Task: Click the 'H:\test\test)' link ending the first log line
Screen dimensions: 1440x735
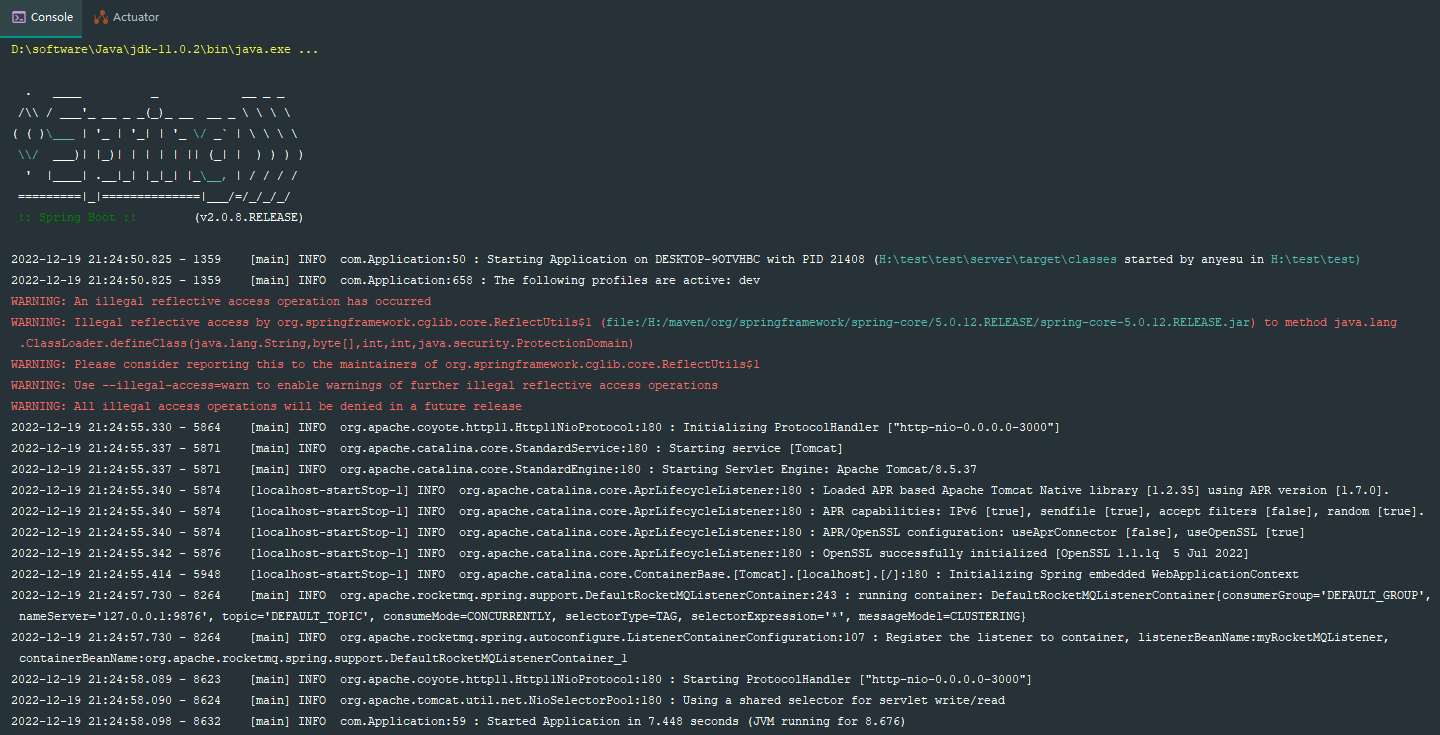Action: [x=1315, y=259]
